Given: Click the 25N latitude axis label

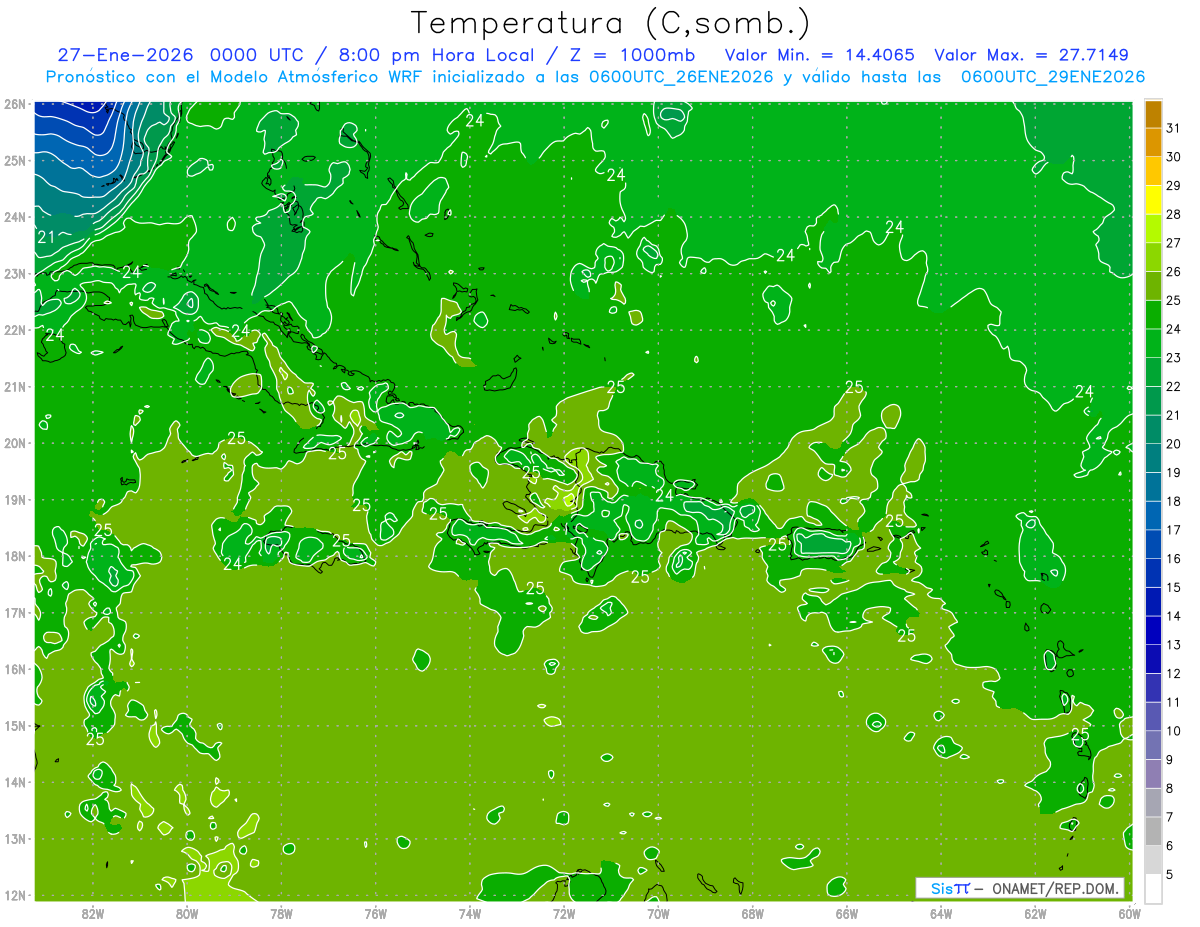Looking at the screenshot, I should 14,160.
